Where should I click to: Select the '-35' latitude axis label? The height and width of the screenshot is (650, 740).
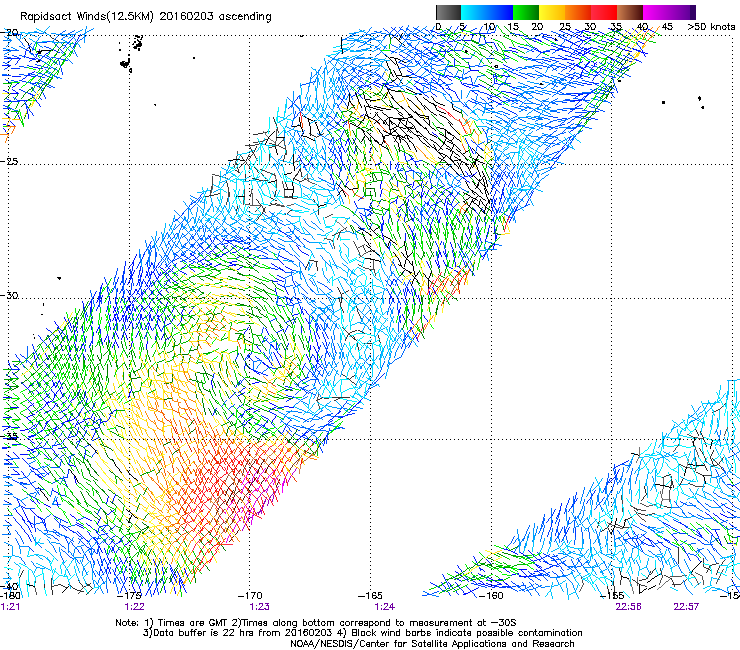pyautogui.click(x=9, y=437)
